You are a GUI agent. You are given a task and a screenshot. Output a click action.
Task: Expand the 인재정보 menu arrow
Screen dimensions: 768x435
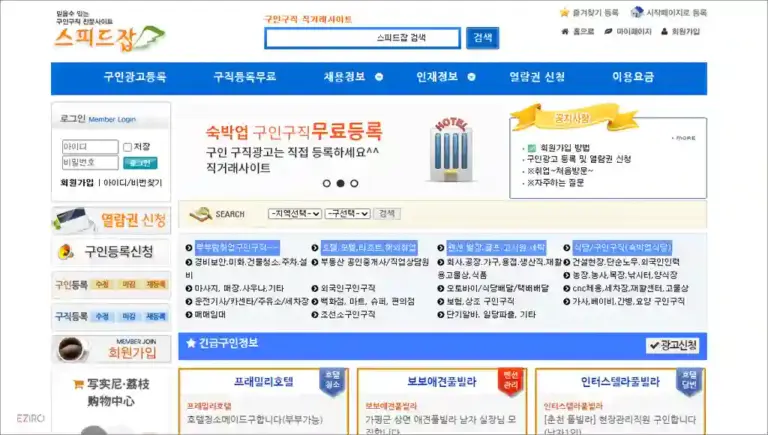pos(472,77)
